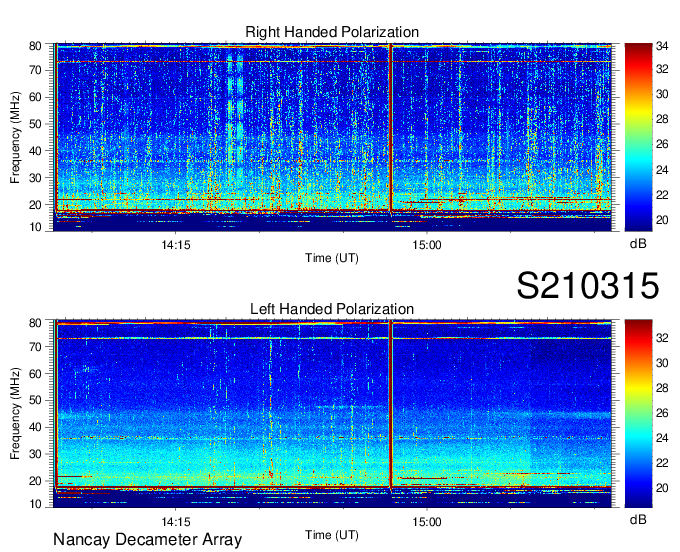Click inside the Right Handed Polarization spectrogram
Image resolution: width=680 pixels, height=552 pixels.
(332, 137)
